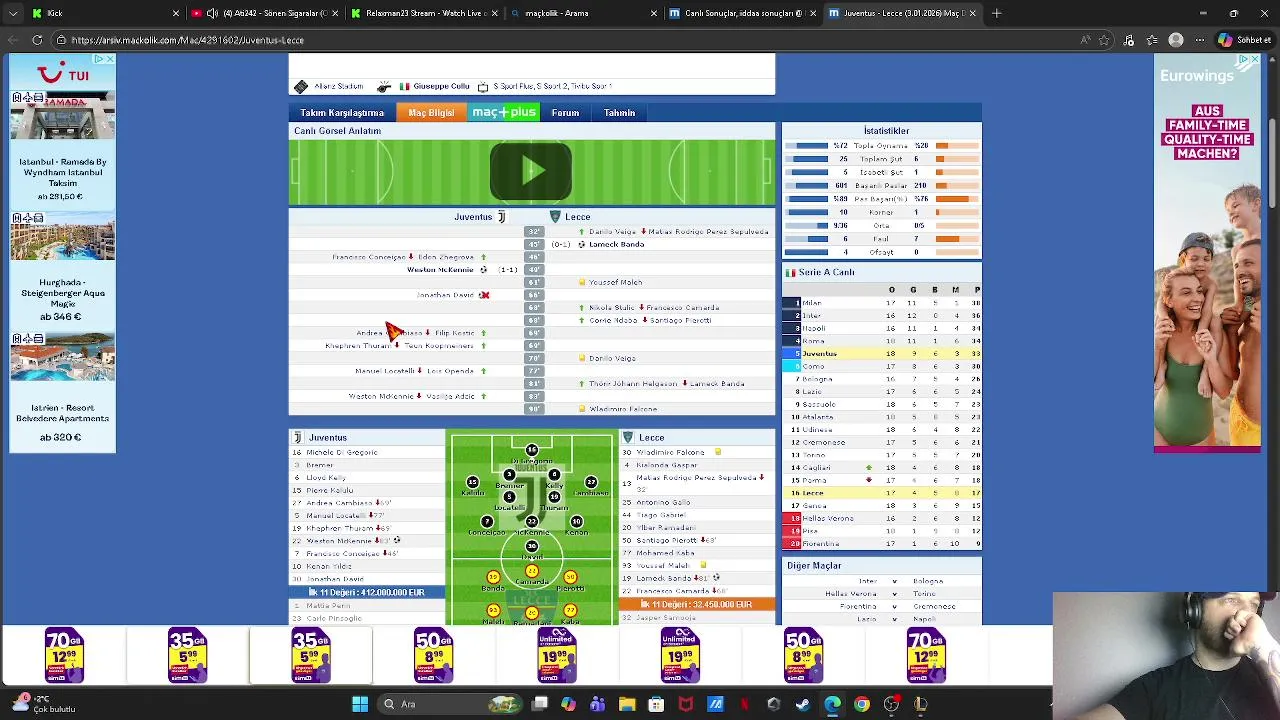The image size is (1280, 720).
Task: Open Google Chrome from taskbar
Action: coord(861,704)
